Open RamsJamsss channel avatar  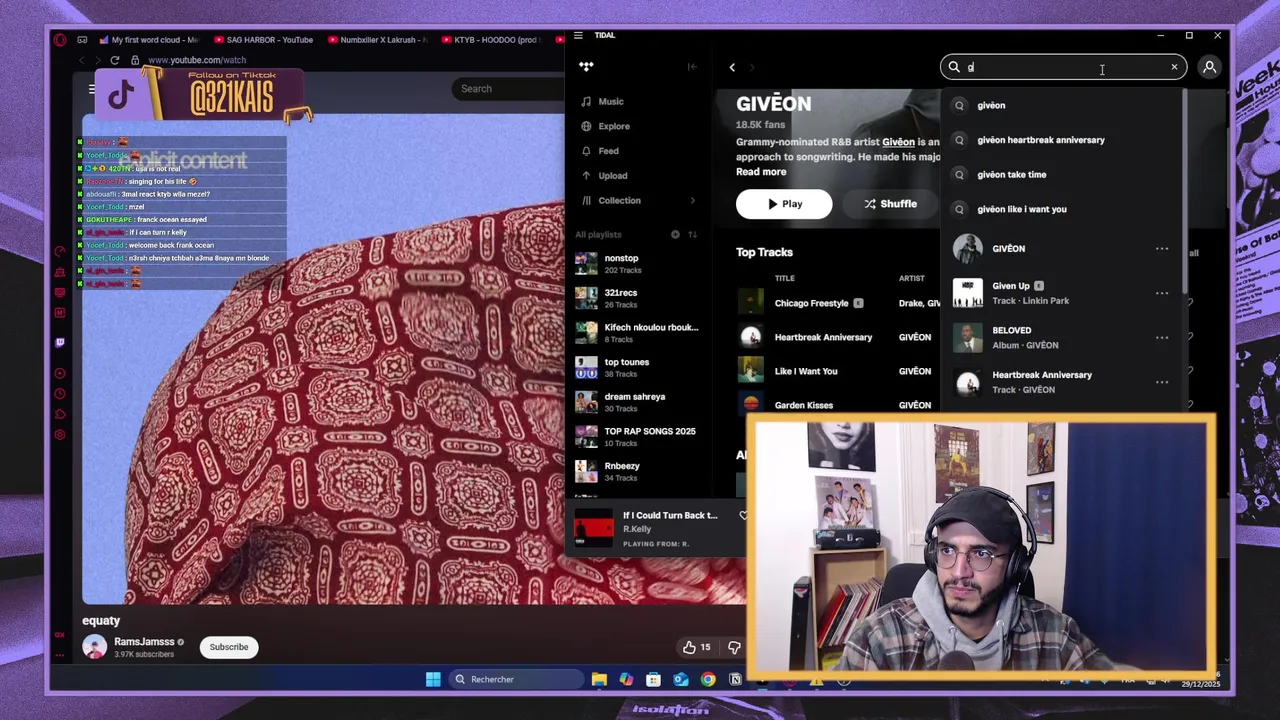point(95,647)
